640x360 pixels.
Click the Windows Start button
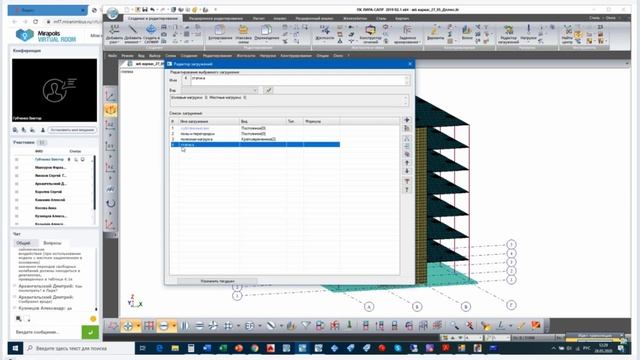point(15,348)
